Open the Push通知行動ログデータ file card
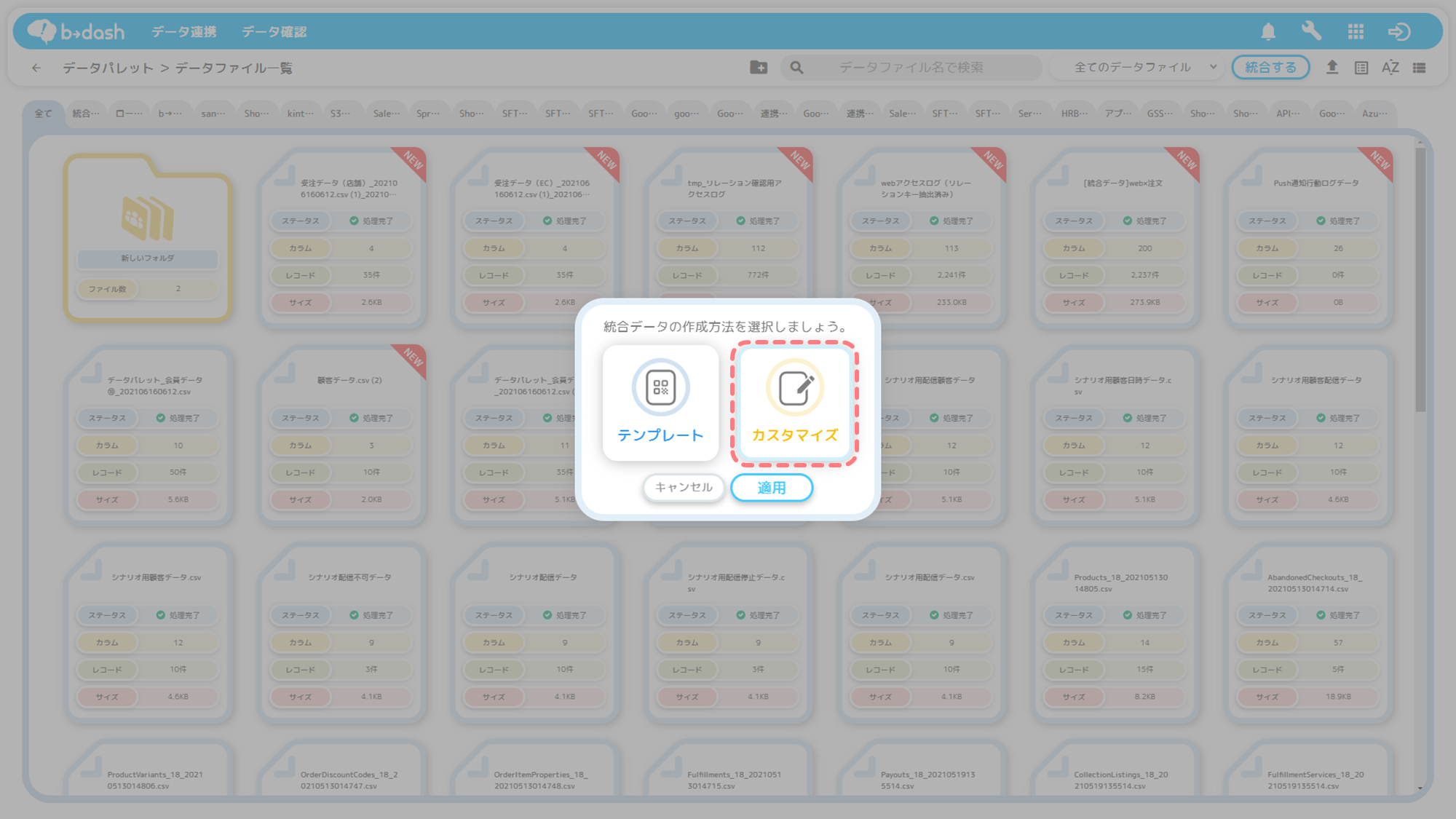 point(1310,237)
